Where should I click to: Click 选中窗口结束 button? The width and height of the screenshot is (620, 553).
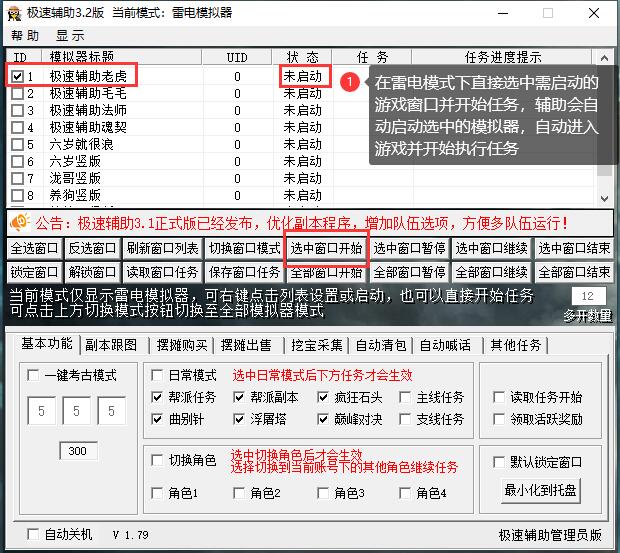click(x=574, y=248)
